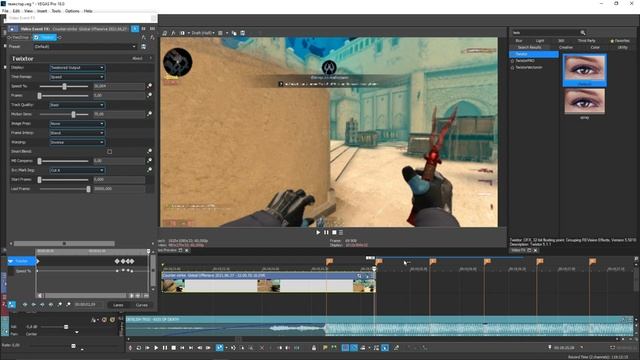640x360 pixels.
Task: Toggle animation for Speed % parameter
Action: pos(150,86)
